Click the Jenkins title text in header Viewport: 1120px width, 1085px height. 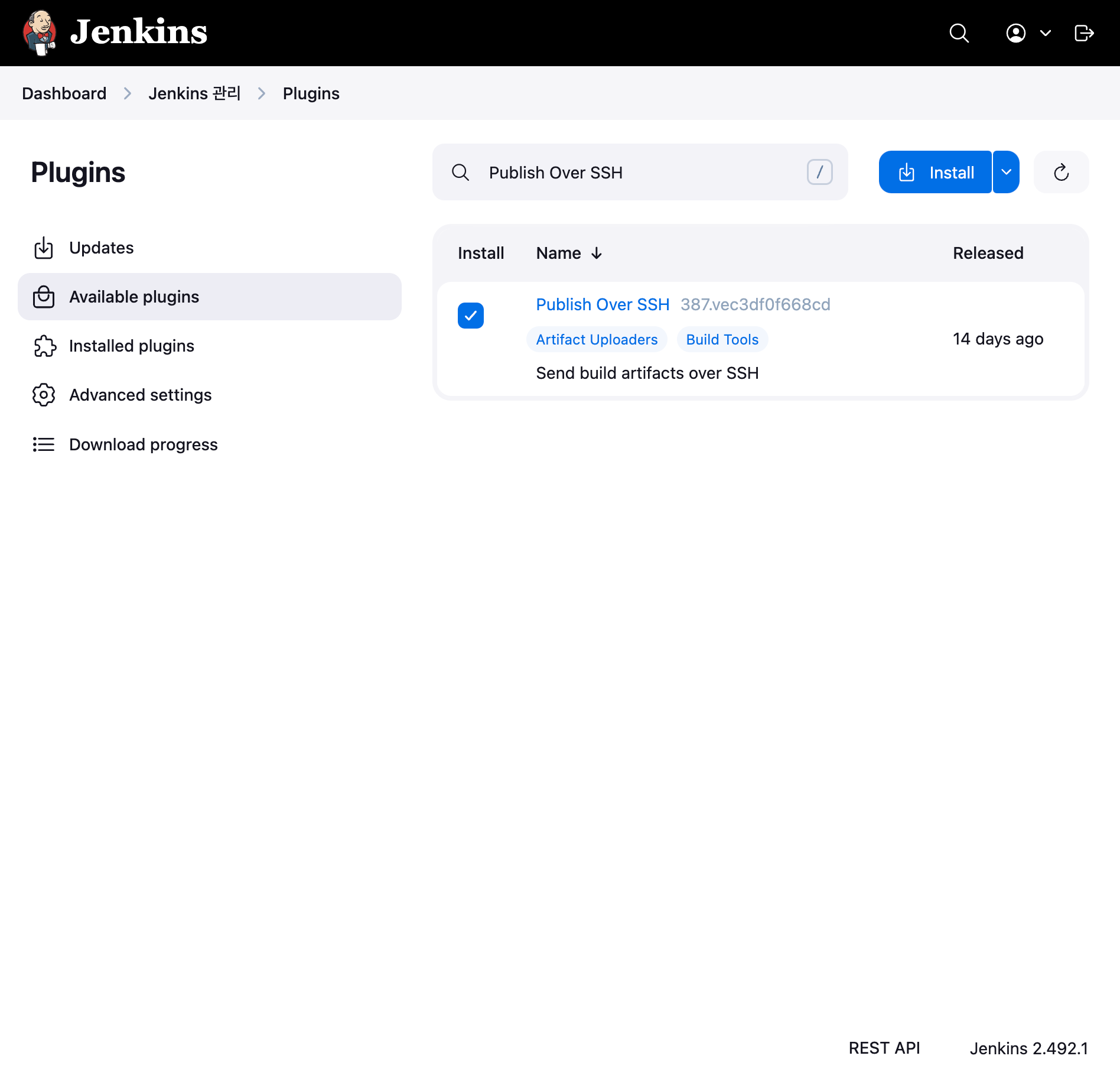139,32
